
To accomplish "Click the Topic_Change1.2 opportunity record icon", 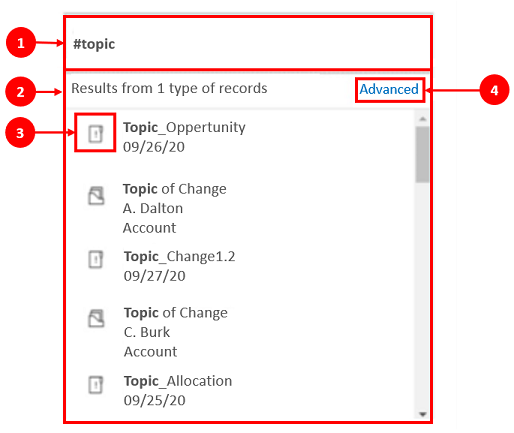I will pos(96,259).
